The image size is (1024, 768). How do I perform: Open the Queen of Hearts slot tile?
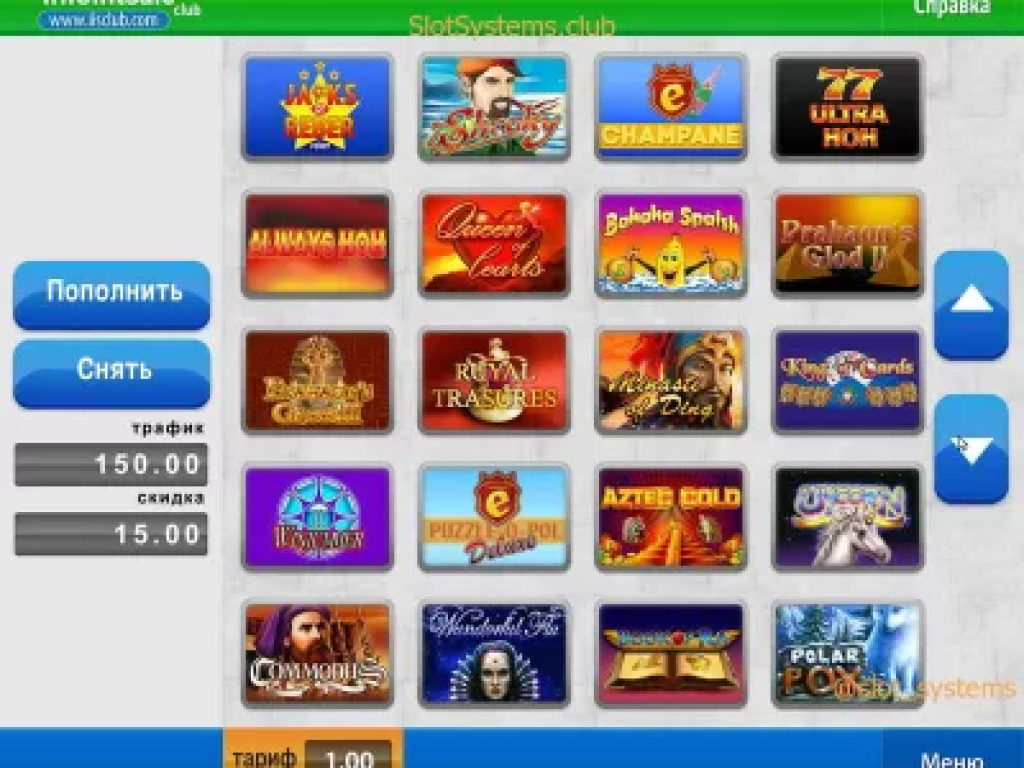[494, 244]
